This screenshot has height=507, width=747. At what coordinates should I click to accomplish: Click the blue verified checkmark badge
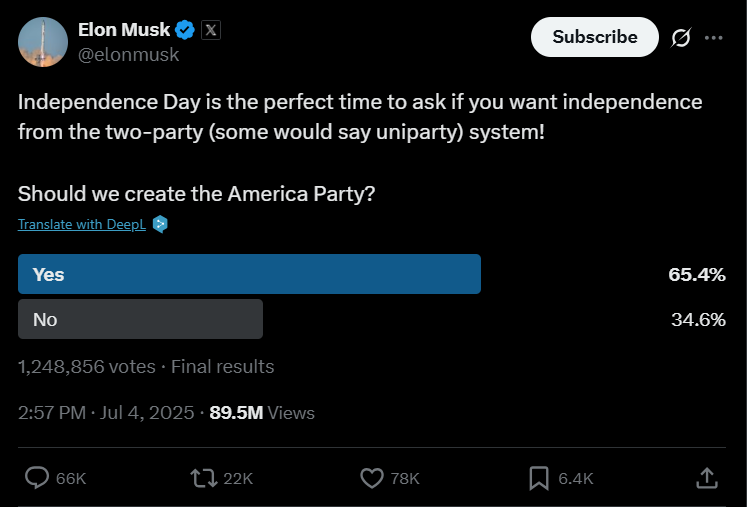[185, 30]
